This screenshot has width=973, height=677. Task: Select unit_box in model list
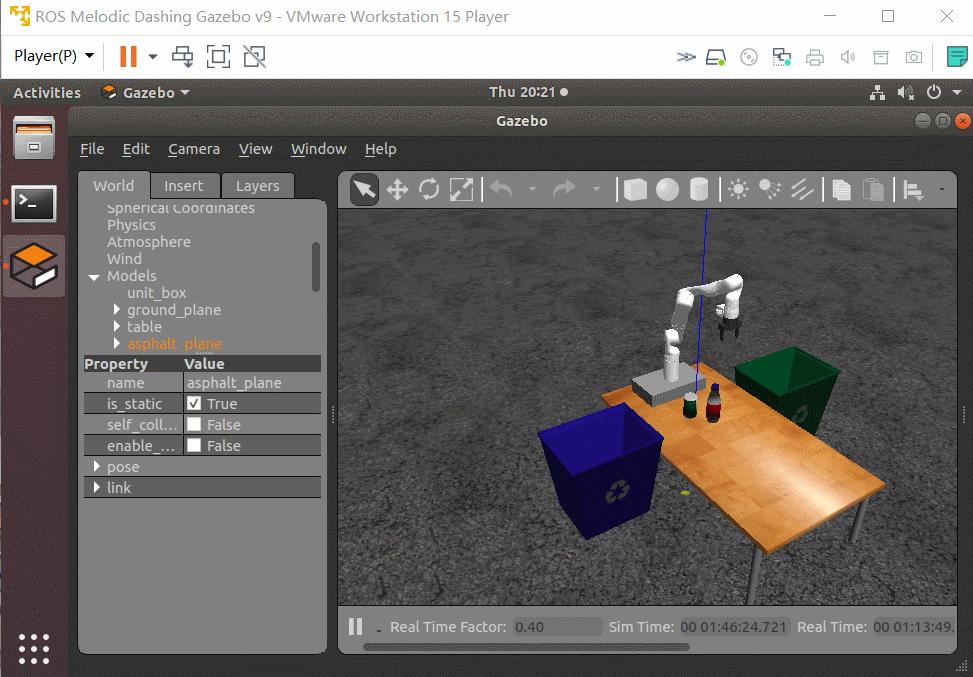(x=156, y=293)
